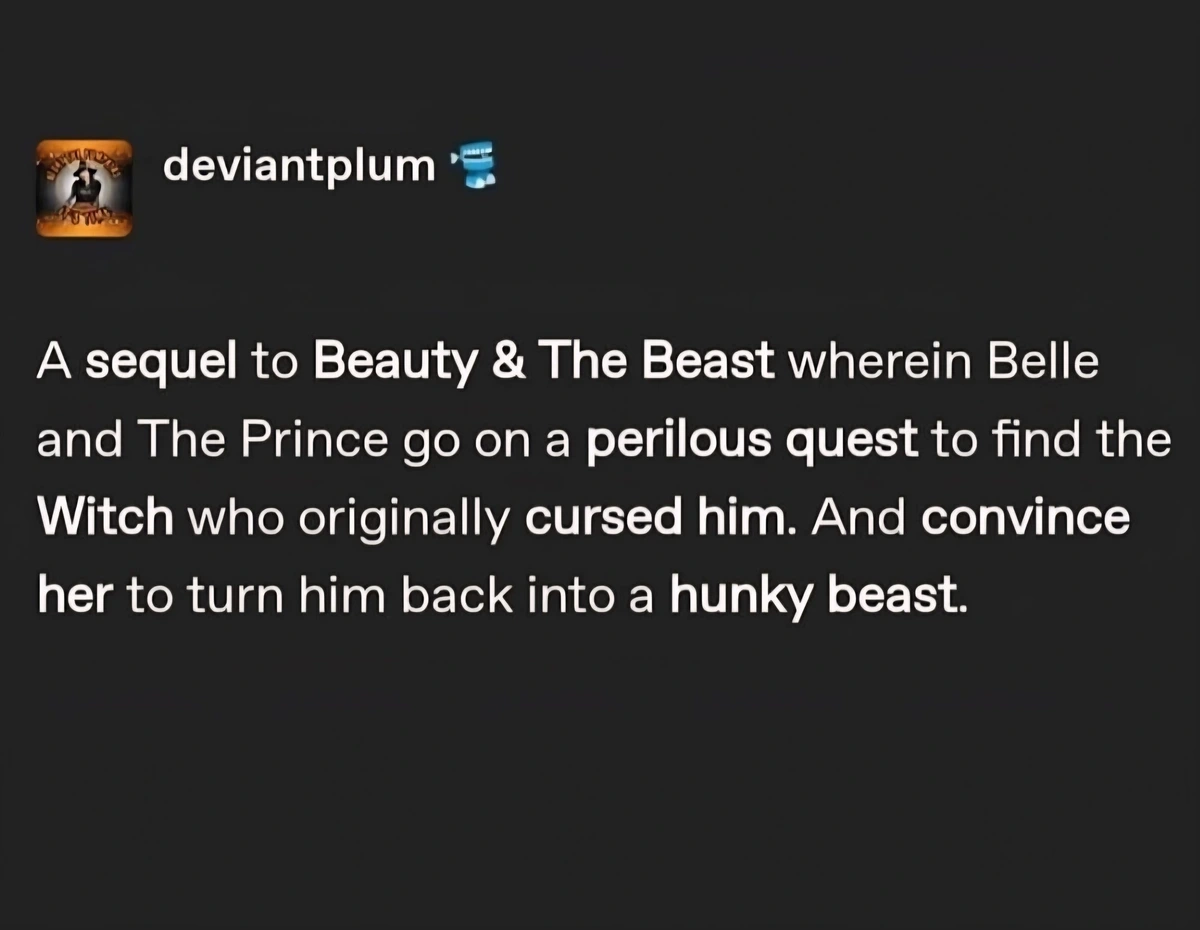This screenshot has height=930, width=1200.
Task: Click the bold word "convince"
Action: 1025,518
